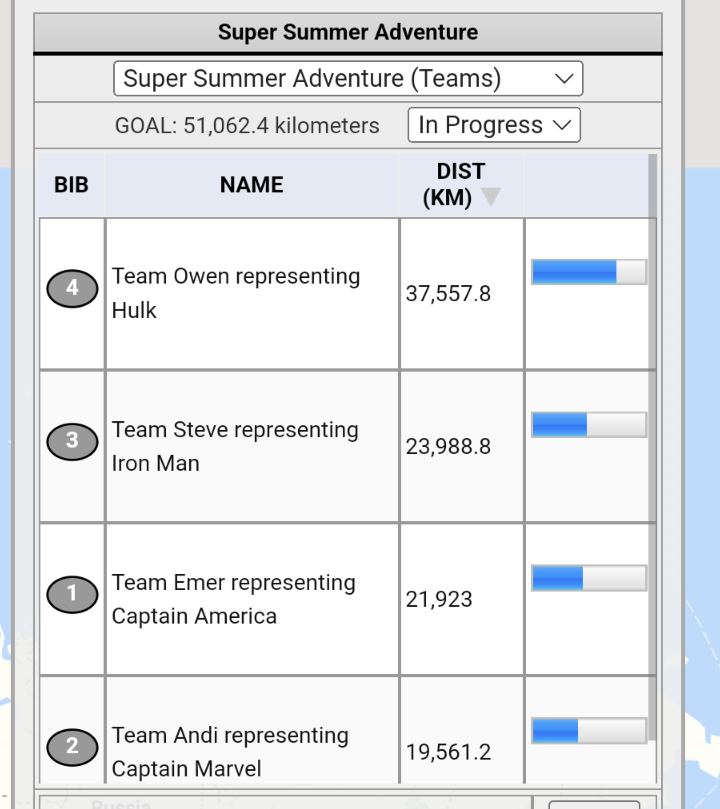720x809 pixels.
Task: Click Team Andi's progress bar
Action: pos(589,730)
